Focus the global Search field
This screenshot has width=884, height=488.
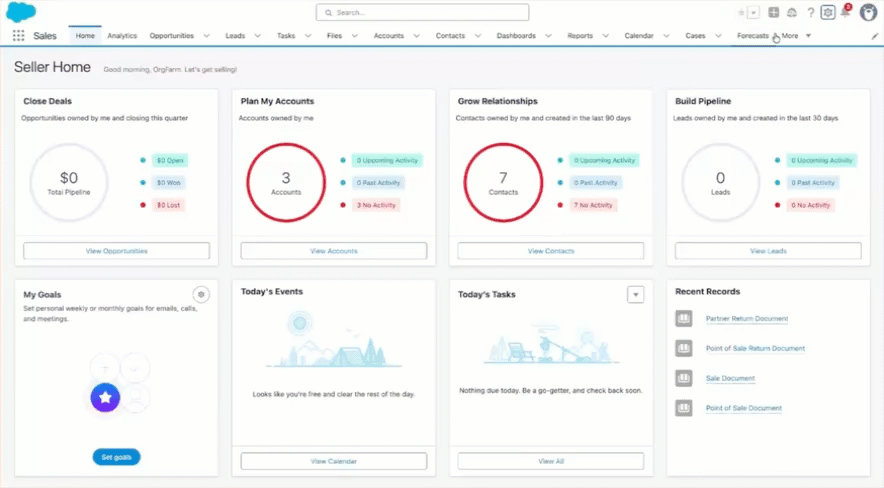click(422, 12)
